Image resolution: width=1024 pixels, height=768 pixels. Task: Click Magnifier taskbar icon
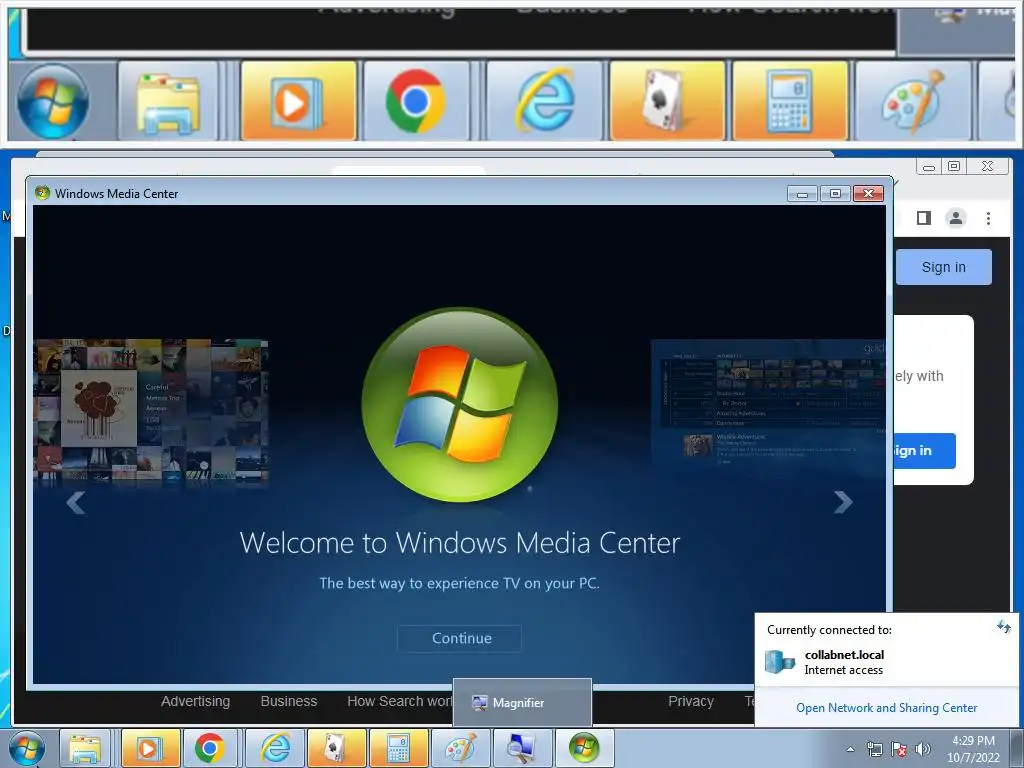522,748
